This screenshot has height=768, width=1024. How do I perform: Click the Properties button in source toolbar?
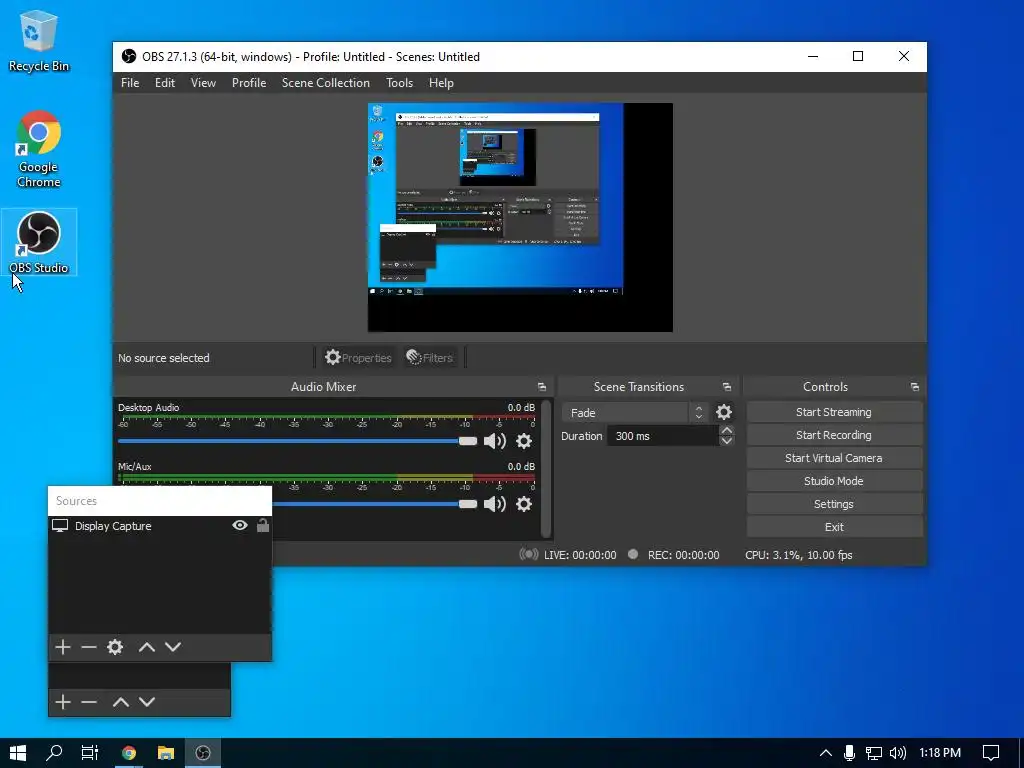coord(359,357)
